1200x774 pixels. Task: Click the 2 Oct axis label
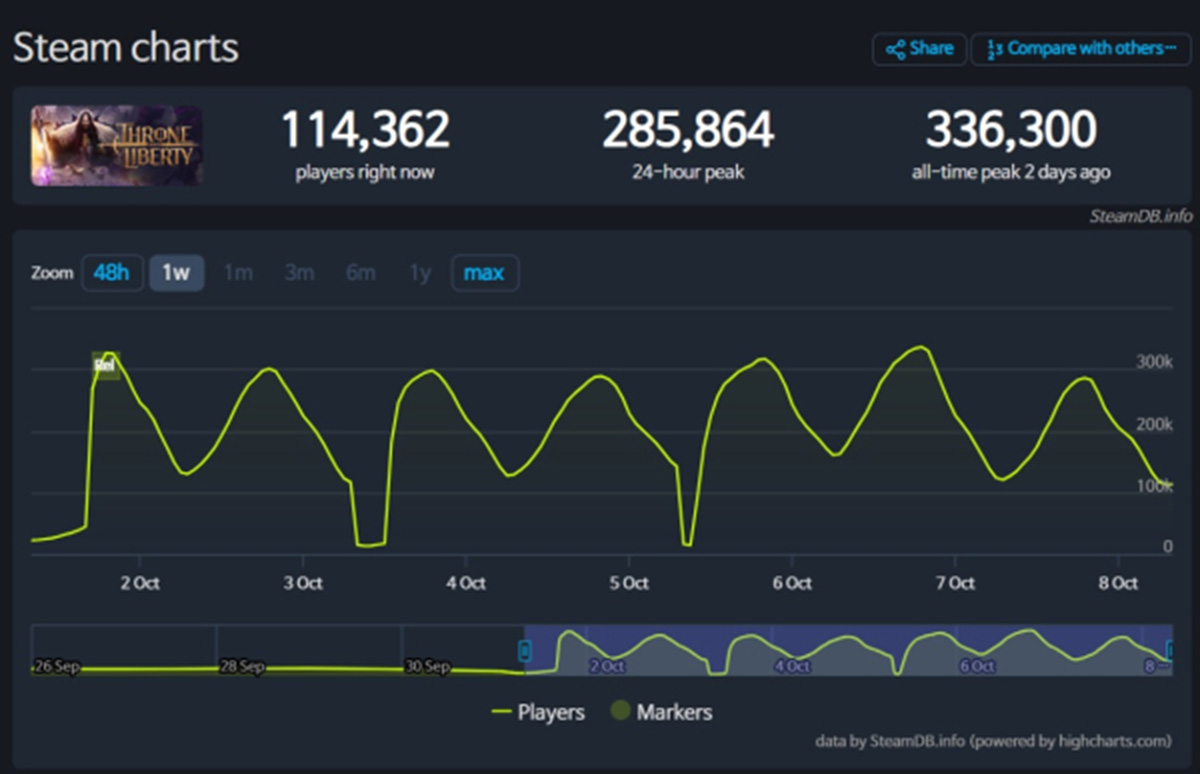pos(140,583)
